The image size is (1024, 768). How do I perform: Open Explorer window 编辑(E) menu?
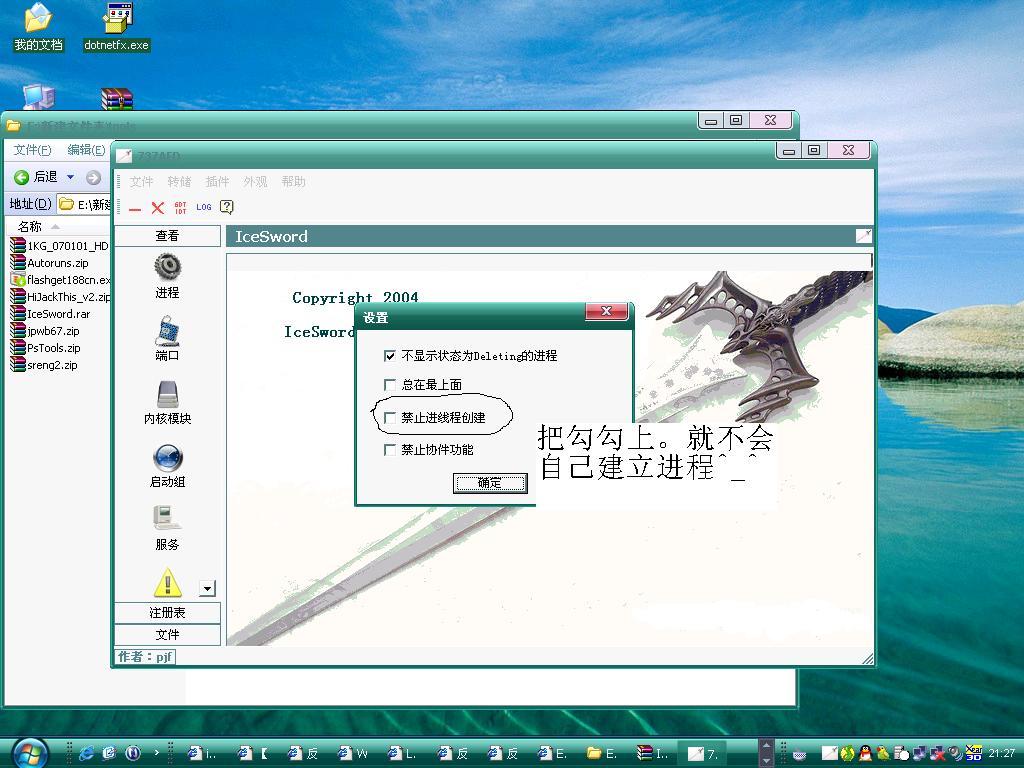86,150
